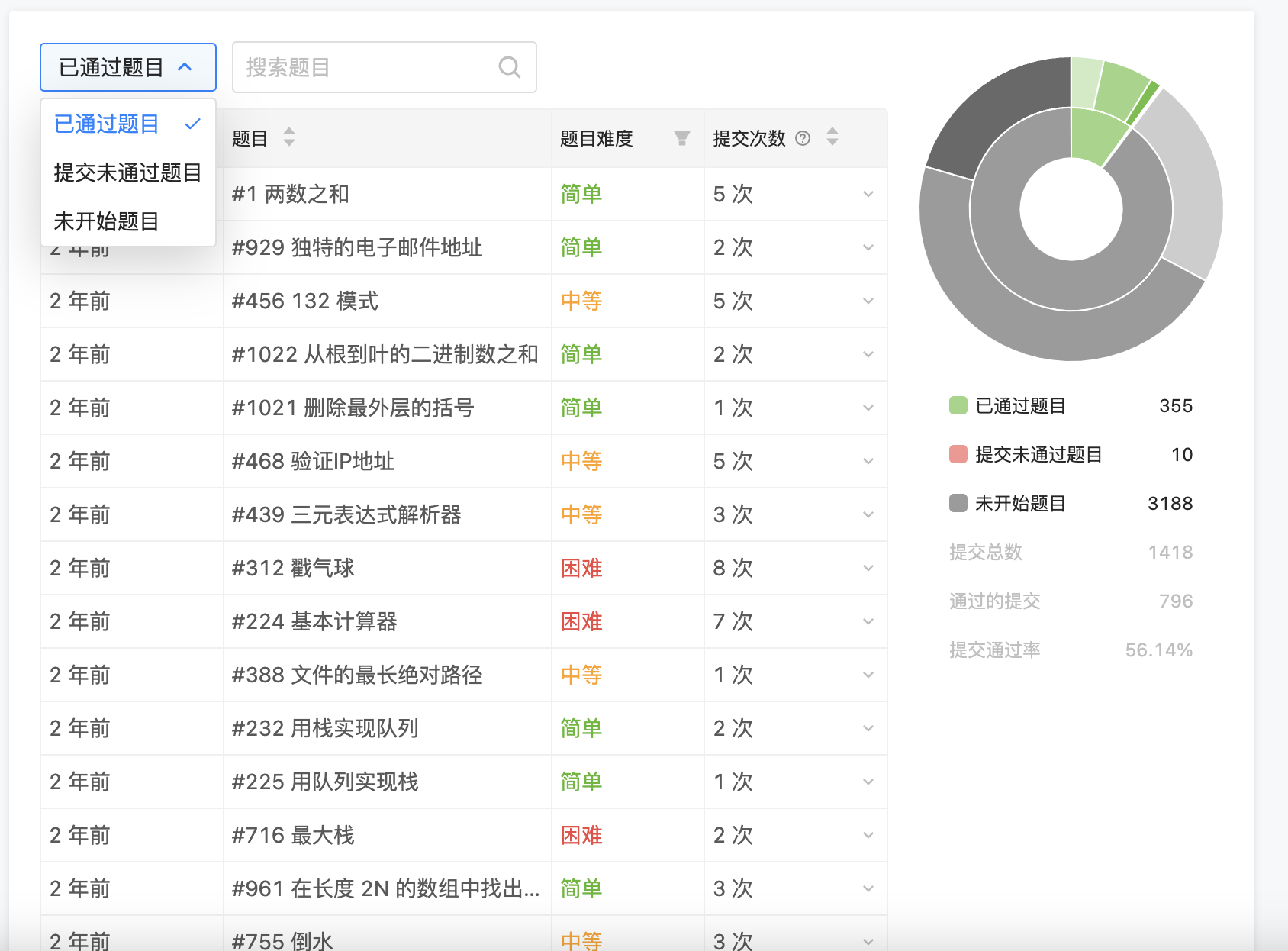Expand the #716 最大栈 row chevron
The width and height of the screenshot is (1288, 951).
click(x=868, y=835)
